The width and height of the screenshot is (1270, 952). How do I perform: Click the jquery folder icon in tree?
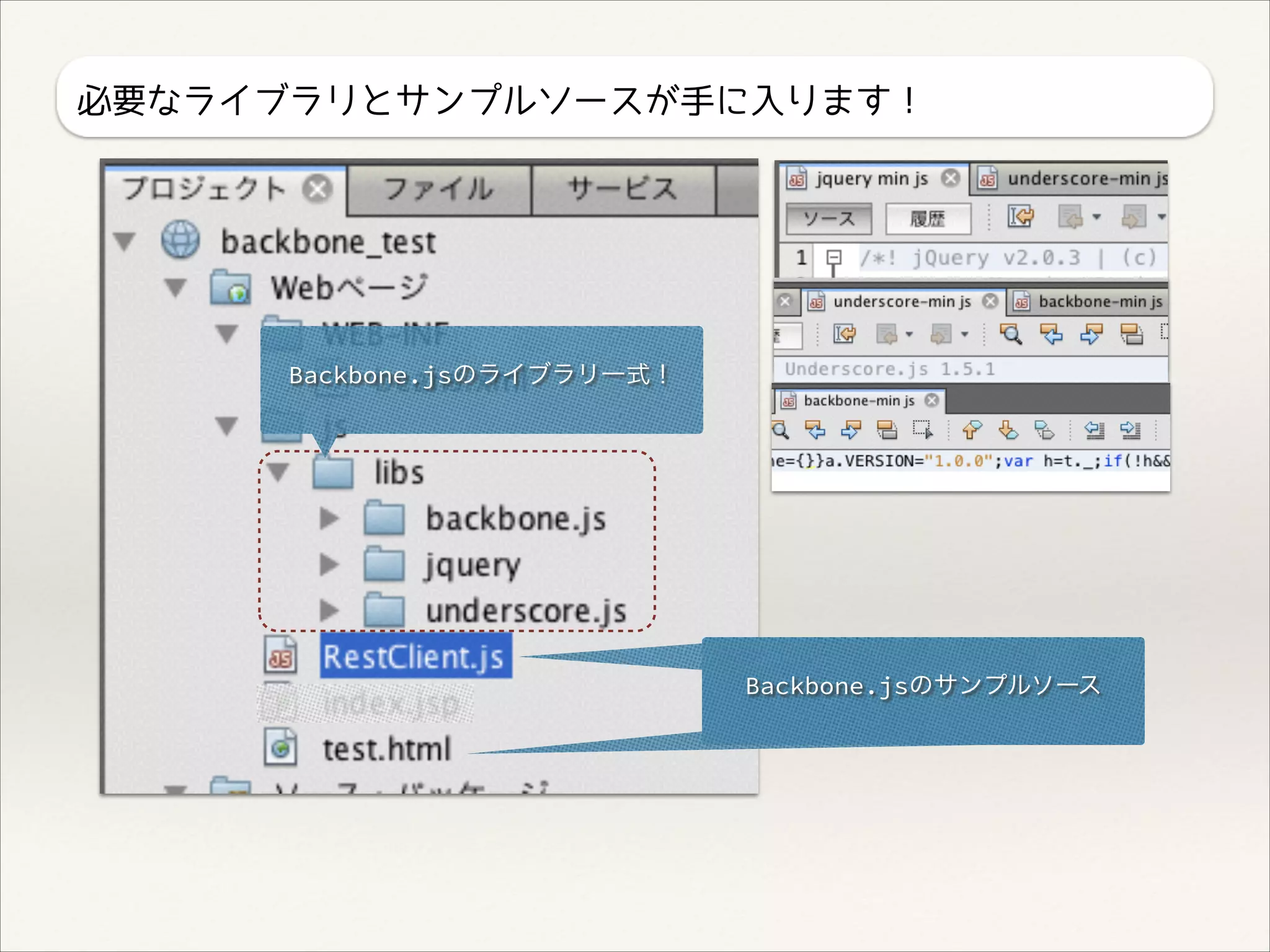[x=384, y=564]
